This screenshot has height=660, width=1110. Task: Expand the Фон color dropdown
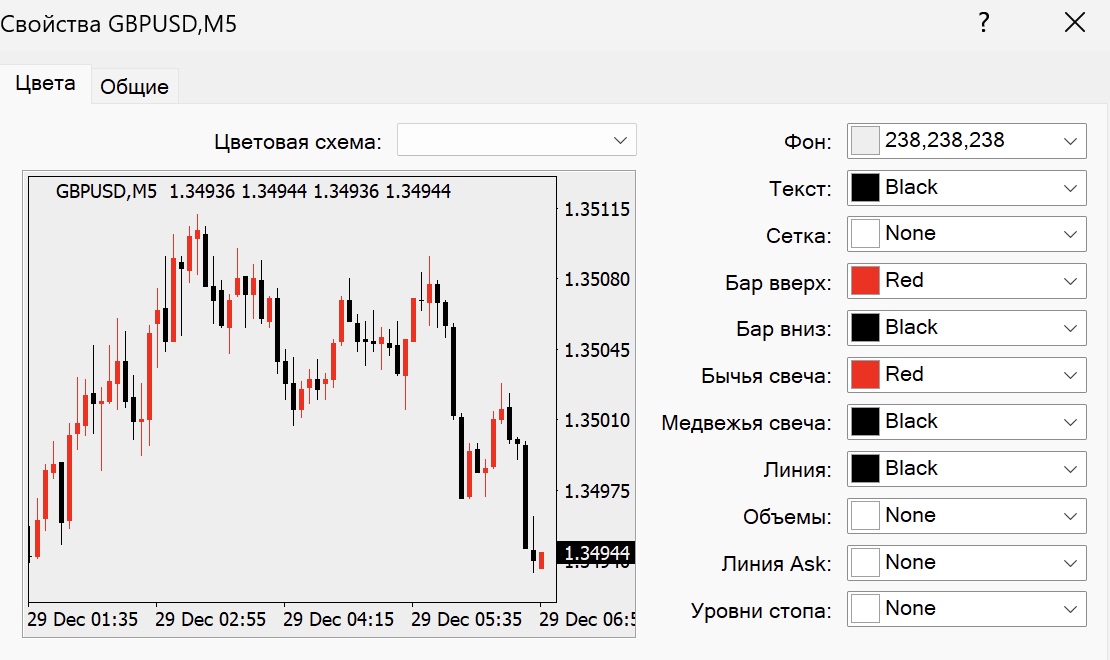point(1071,141)
